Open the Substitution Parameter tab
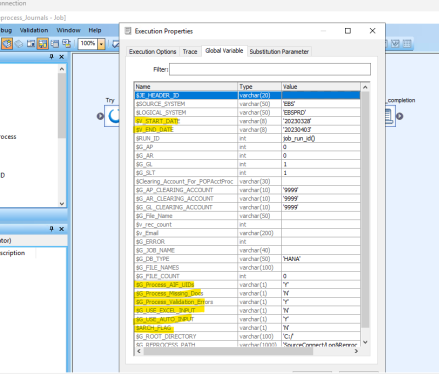Viewport: 439px width, 374px height. point(279,52)
